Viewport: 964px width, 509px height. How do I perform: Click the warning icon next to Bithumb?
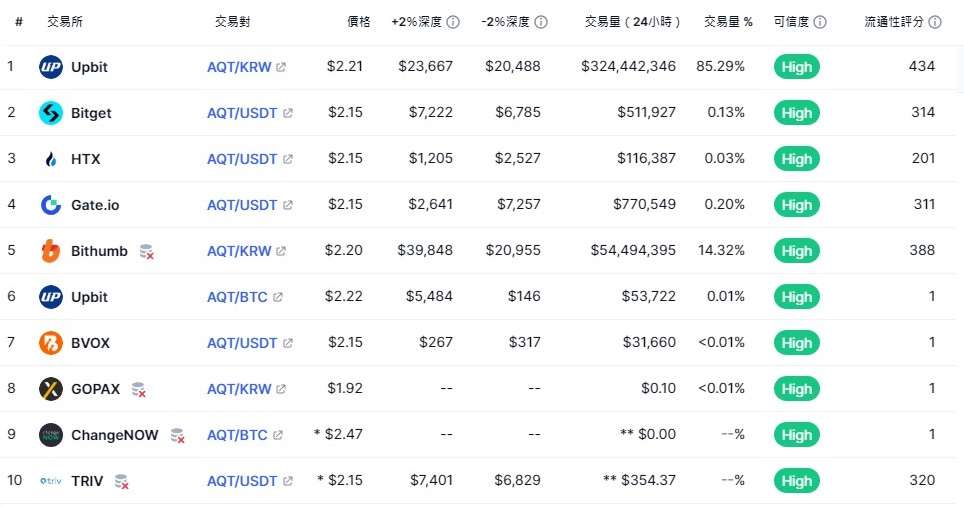pos(146,252)
